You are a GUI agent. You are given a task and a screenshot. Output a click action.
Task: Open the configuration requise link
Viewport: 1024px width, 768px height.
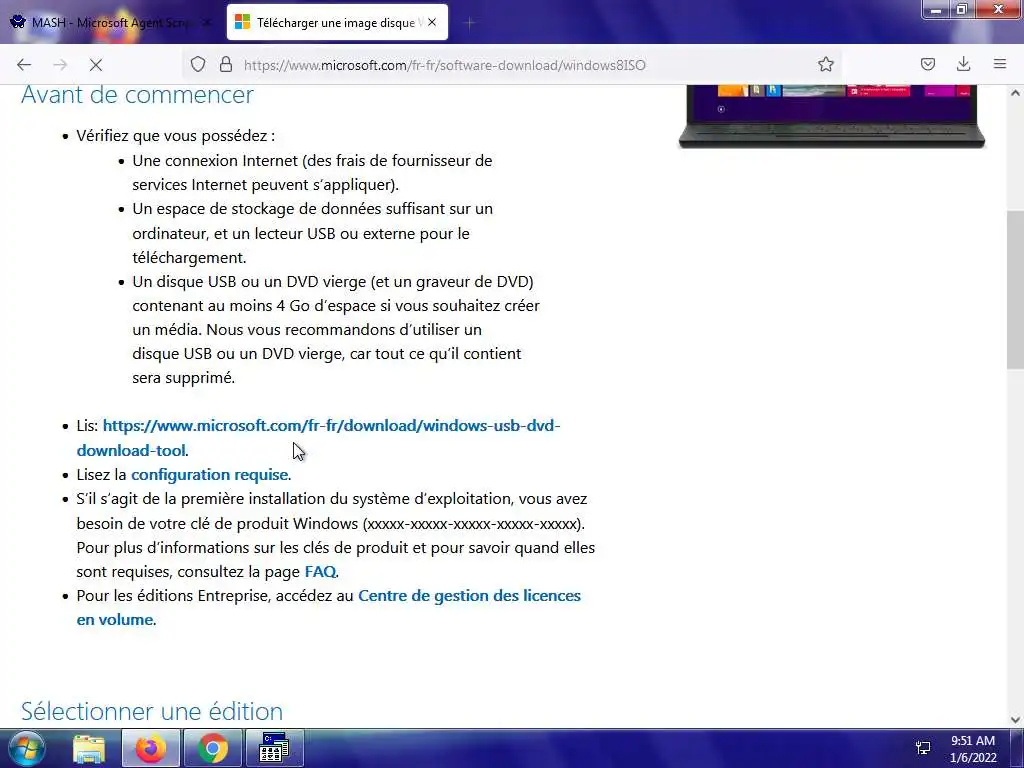tap(210, 475)
